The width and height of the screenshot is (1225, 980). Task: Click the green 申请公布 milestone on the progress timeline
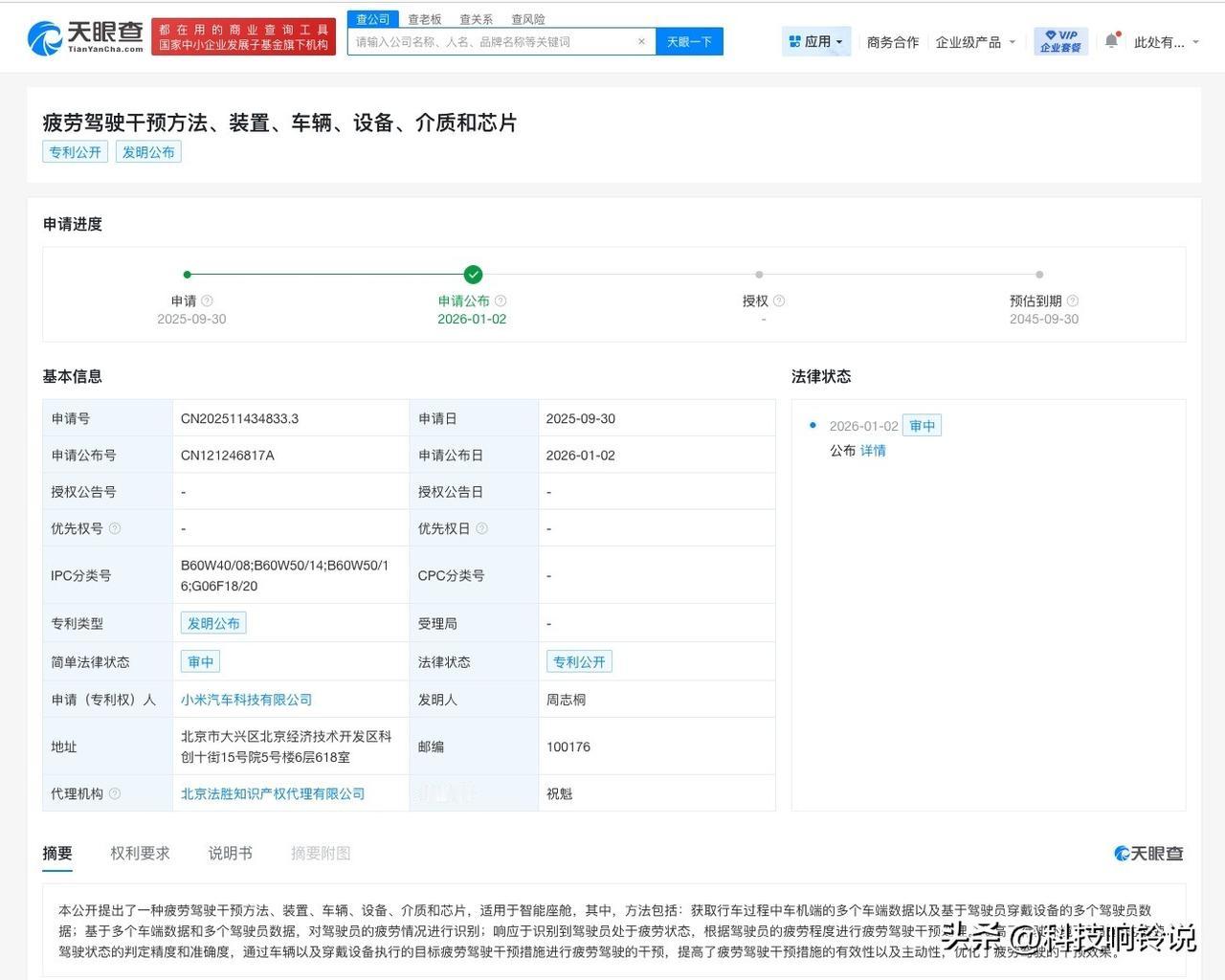(473, 275)
